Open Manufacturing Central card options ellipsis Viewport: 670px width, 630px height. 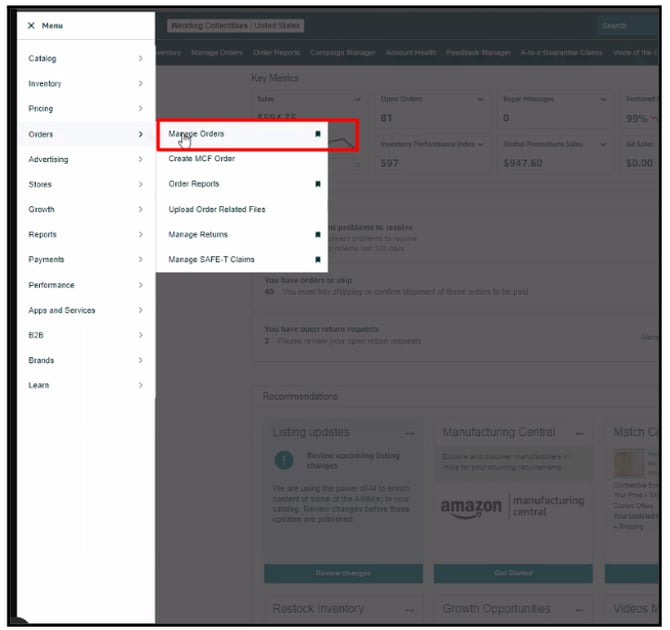(580, 433)
